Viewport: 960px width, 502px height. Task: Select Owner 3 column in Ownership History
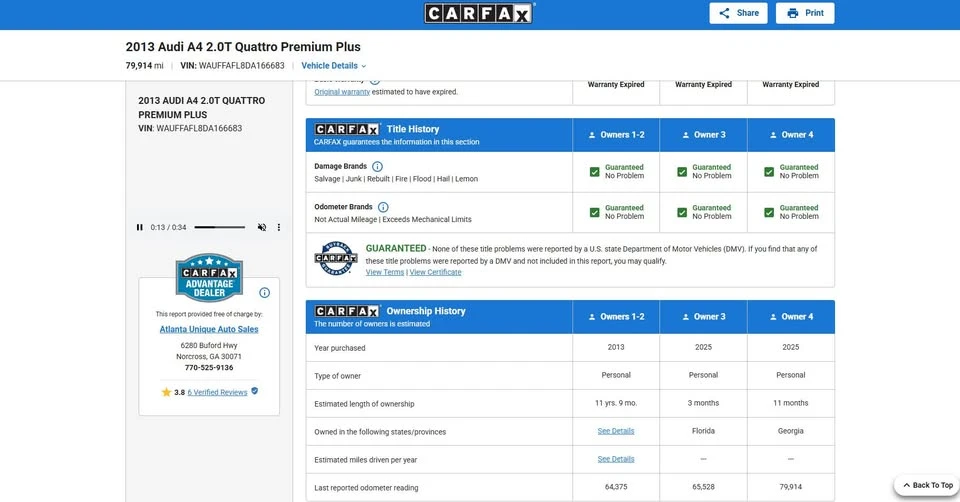[x=703, y=317]
